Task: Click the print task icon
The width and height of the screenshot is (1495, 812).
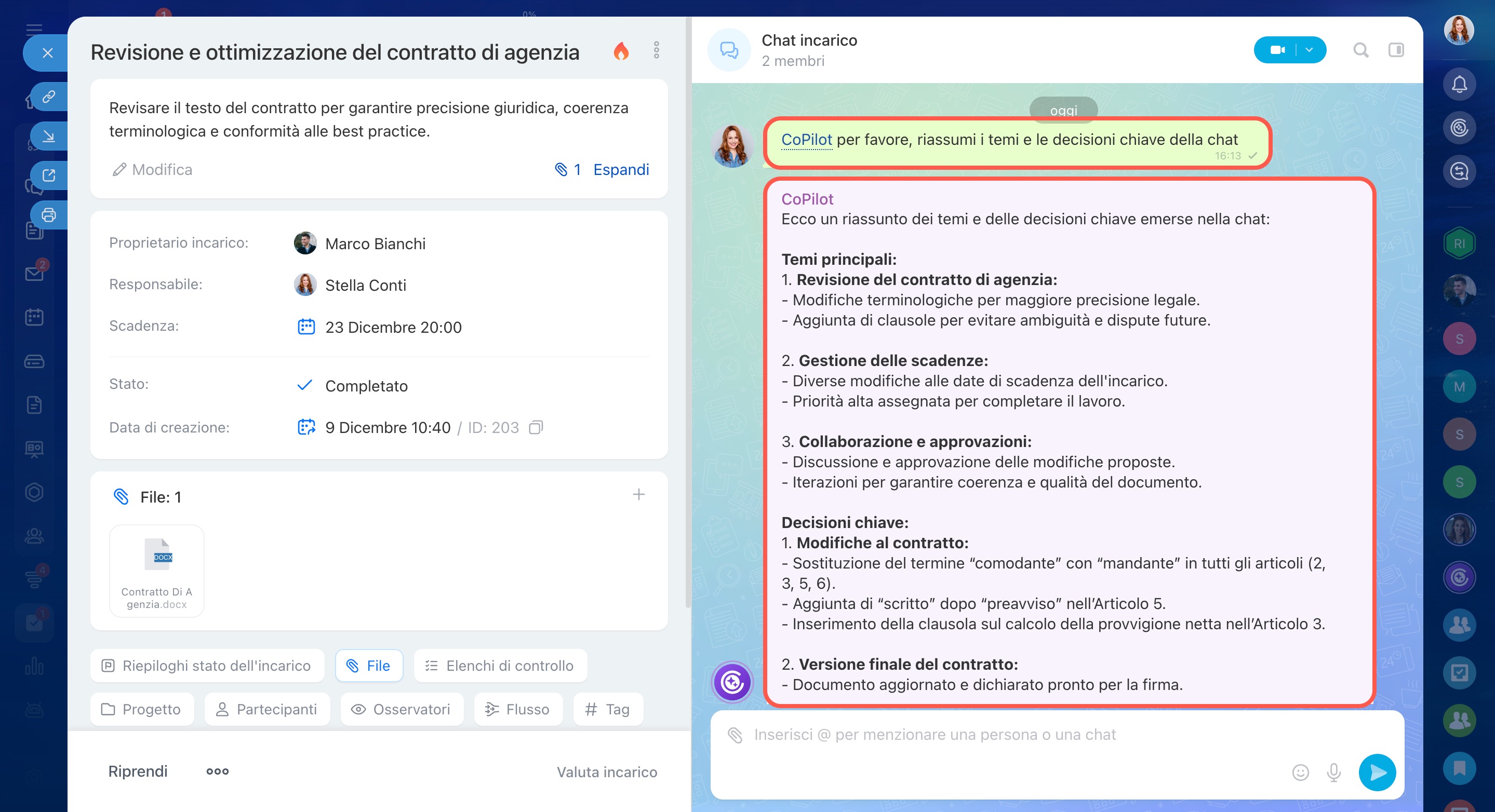Action: pos(49,215)
